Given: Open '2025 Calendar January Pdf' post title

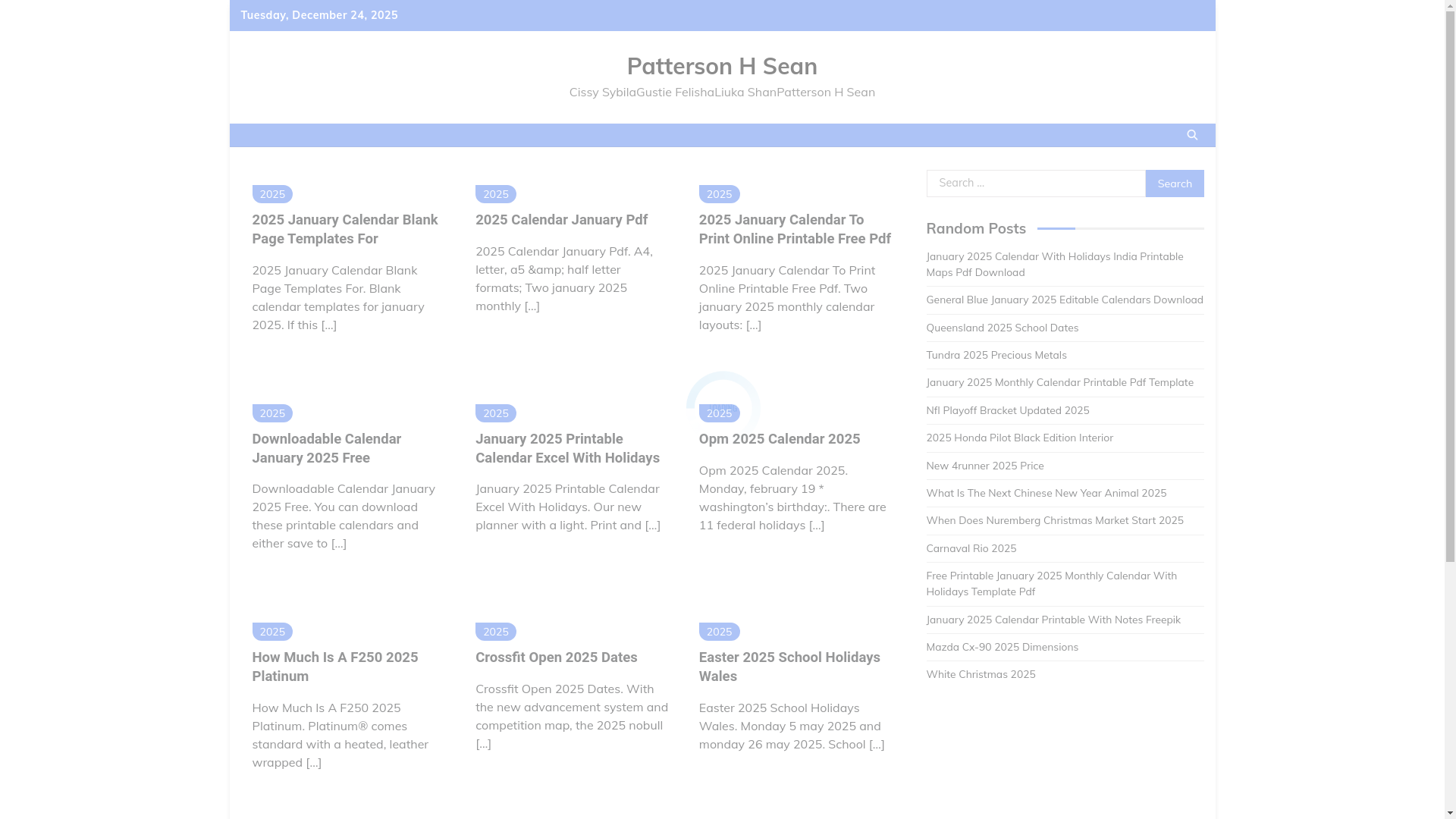Looking at the screenshot, I should pos(561,220).
